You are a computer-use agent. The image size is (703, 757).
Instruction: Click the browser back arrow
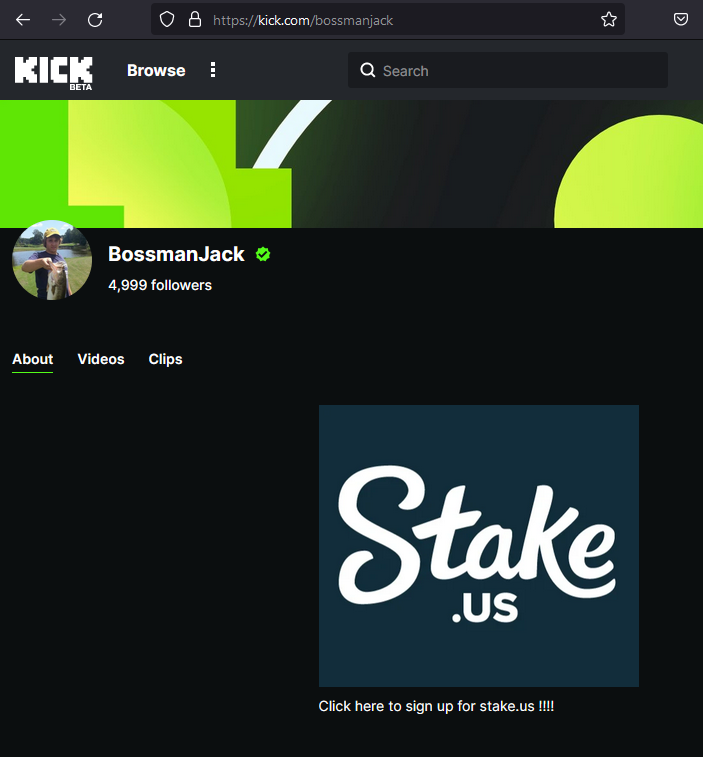tap(23, 20)
